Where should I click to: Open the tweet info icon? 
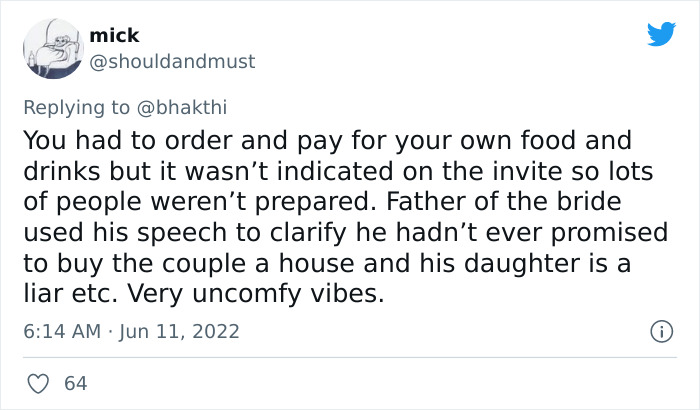point(662,331)
